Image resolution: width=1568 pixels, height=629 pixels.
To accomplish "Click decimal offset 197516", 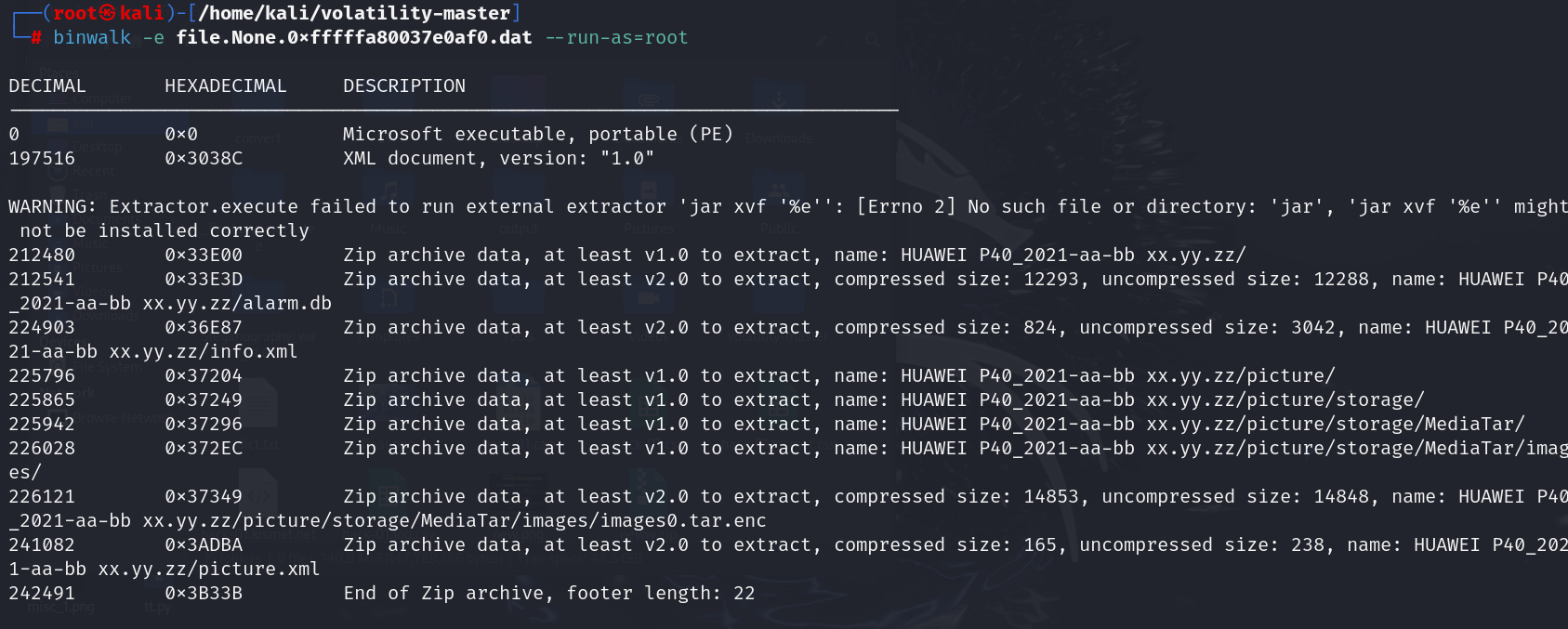I will (x=42, y=158).
